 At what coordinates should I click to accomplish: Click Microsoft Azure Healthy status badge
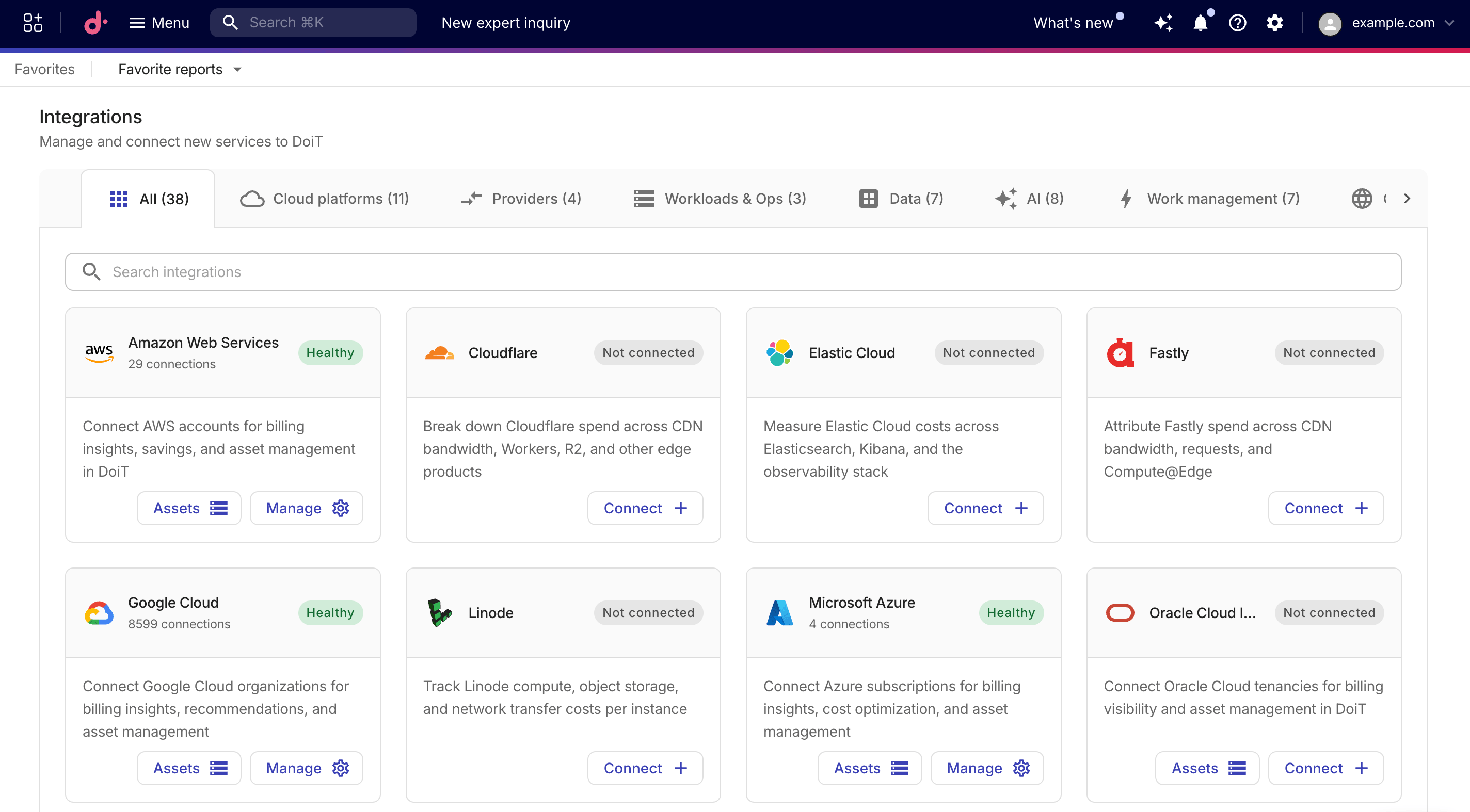(x=1011, y=613)
